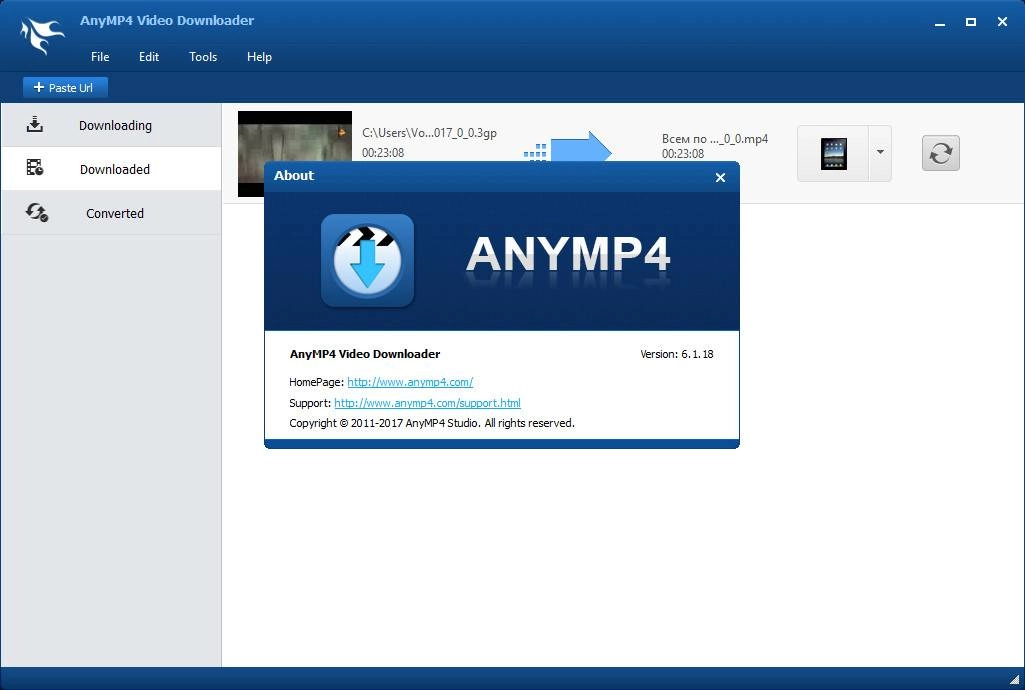
Task: Open the anymp4.com homepage link
Action: [x=410, y=382]
